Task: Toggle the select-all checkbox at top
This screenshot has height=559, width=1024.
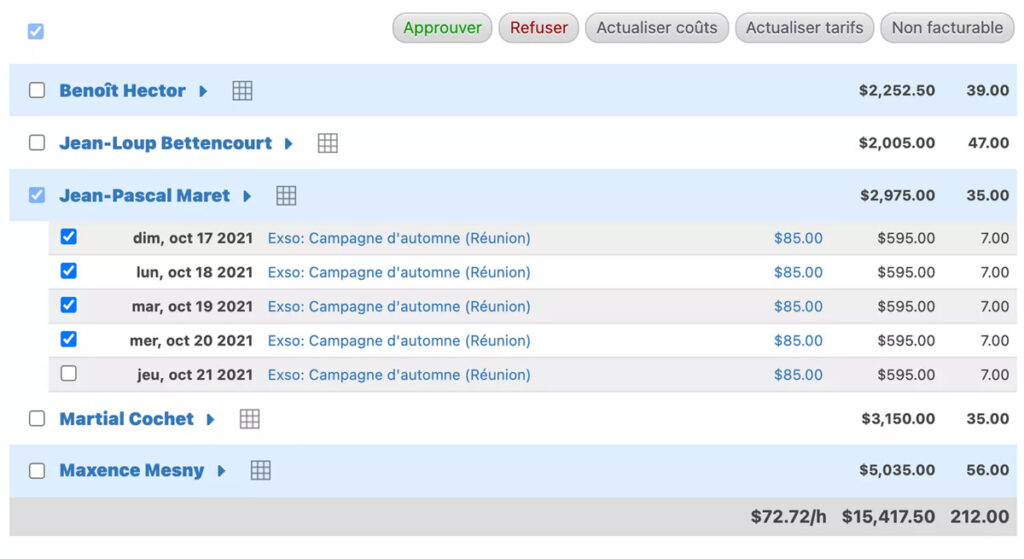Action: (36, 31)
